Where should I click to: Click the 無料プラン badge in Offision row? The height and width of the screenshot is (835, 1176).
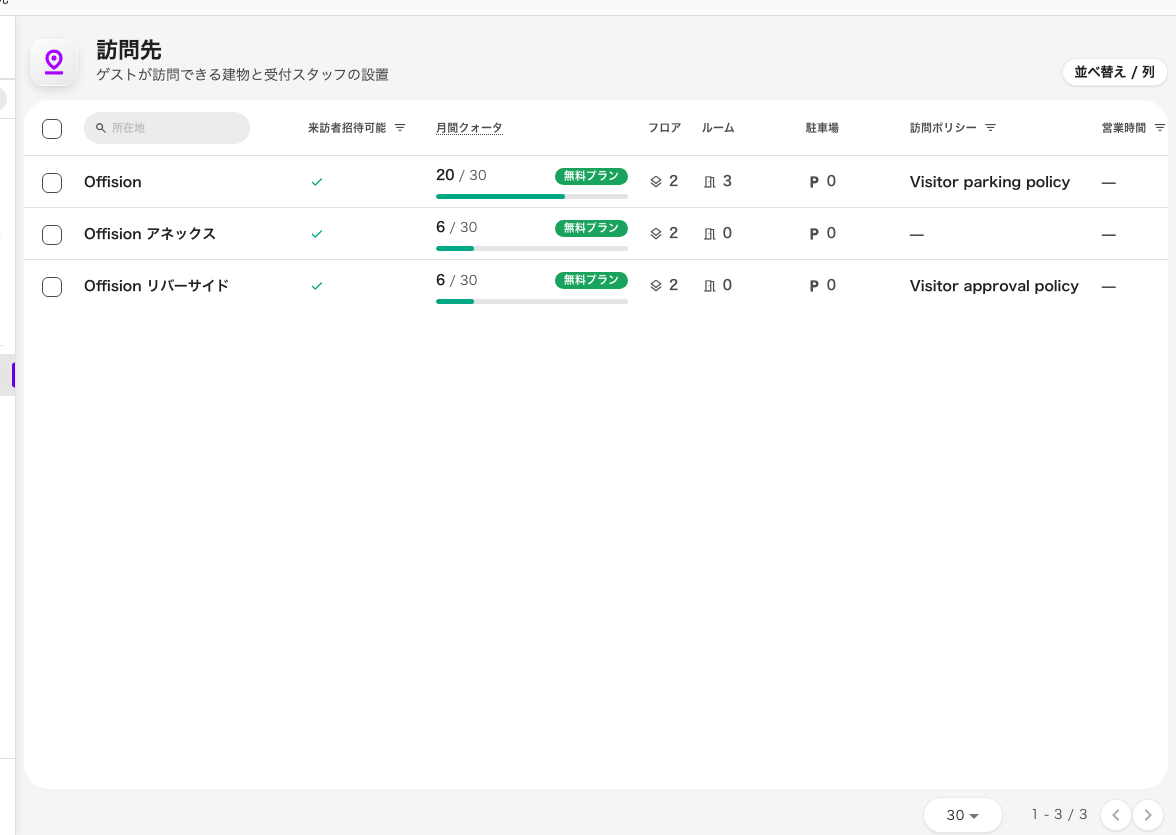[591, 176]
